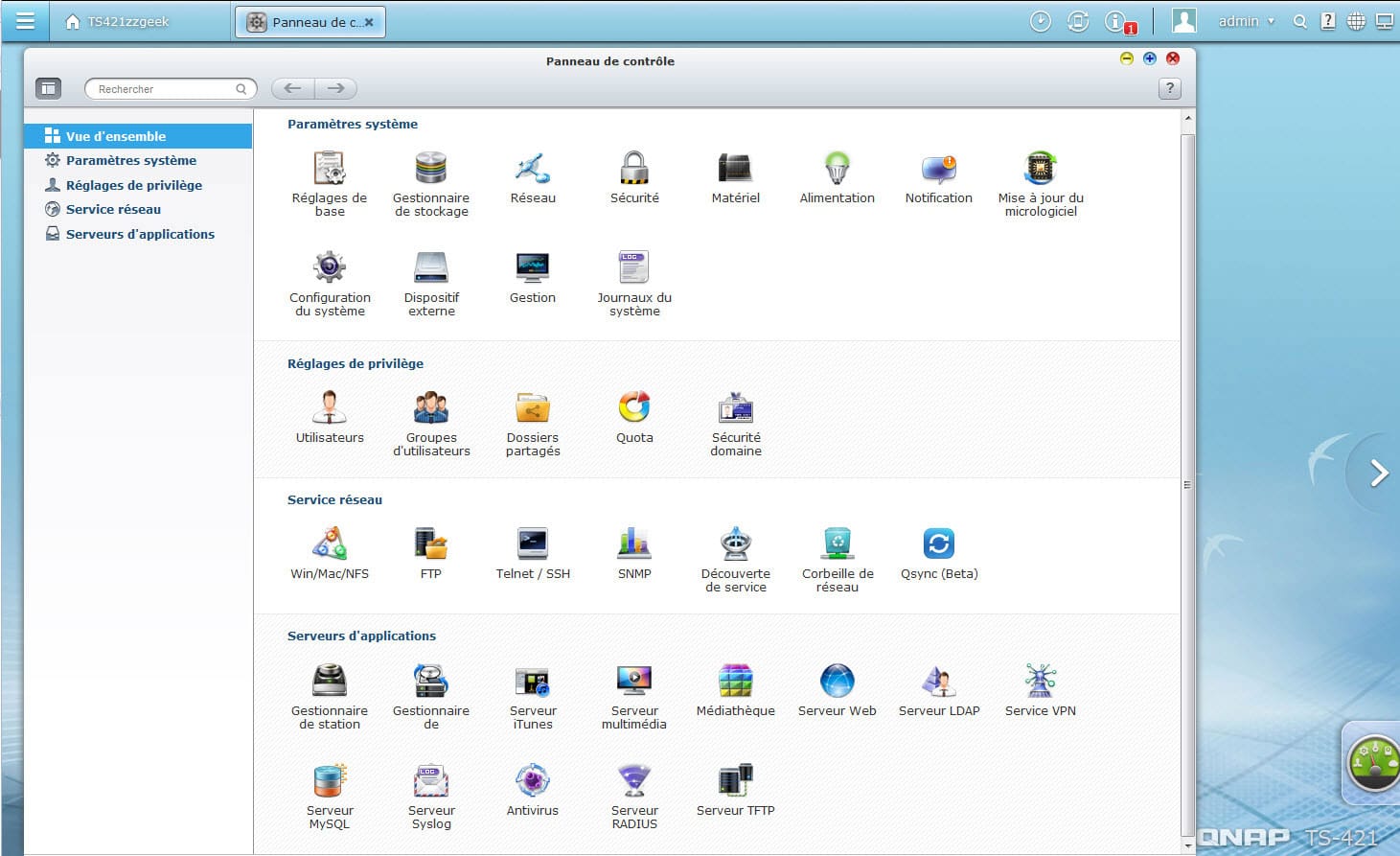Open SNMP service icon
Viewport: 1400px width, 856px height.
[634, 544]
